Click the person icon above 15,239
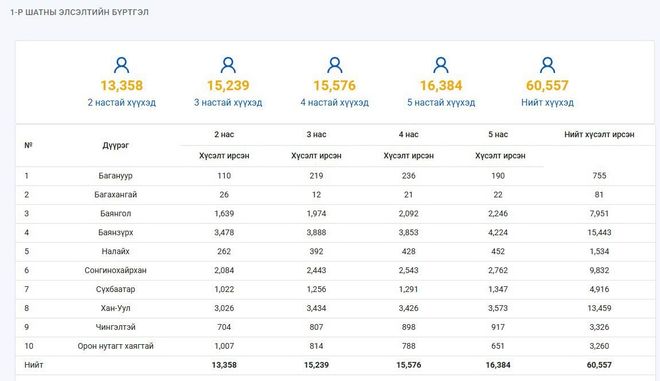The width and height of the screenshot is (660, 381). [x=228, y=65]
